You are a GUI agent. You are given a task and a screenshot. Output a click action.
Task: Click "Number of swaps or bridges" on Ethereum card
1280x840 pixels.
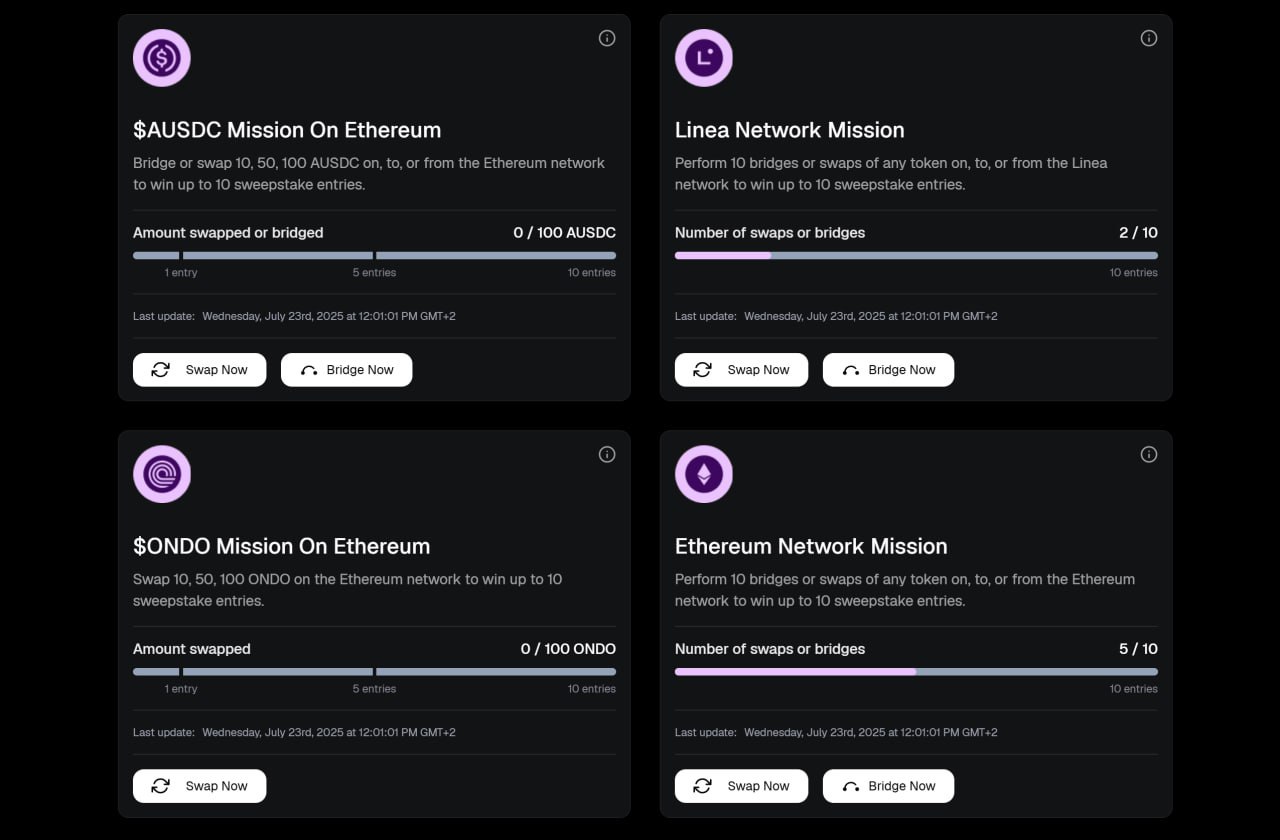770,649
